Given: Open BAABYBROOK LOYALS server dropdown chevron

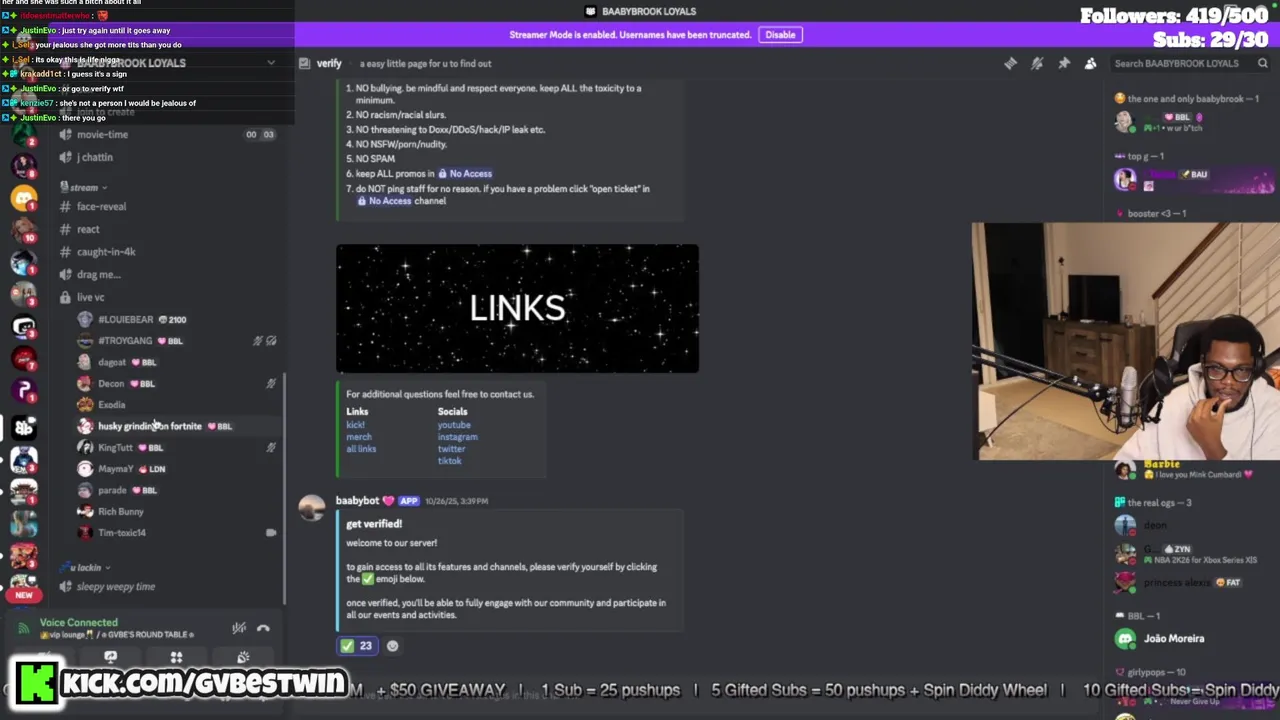Looking at the screenshot, I should pos(271,63).
